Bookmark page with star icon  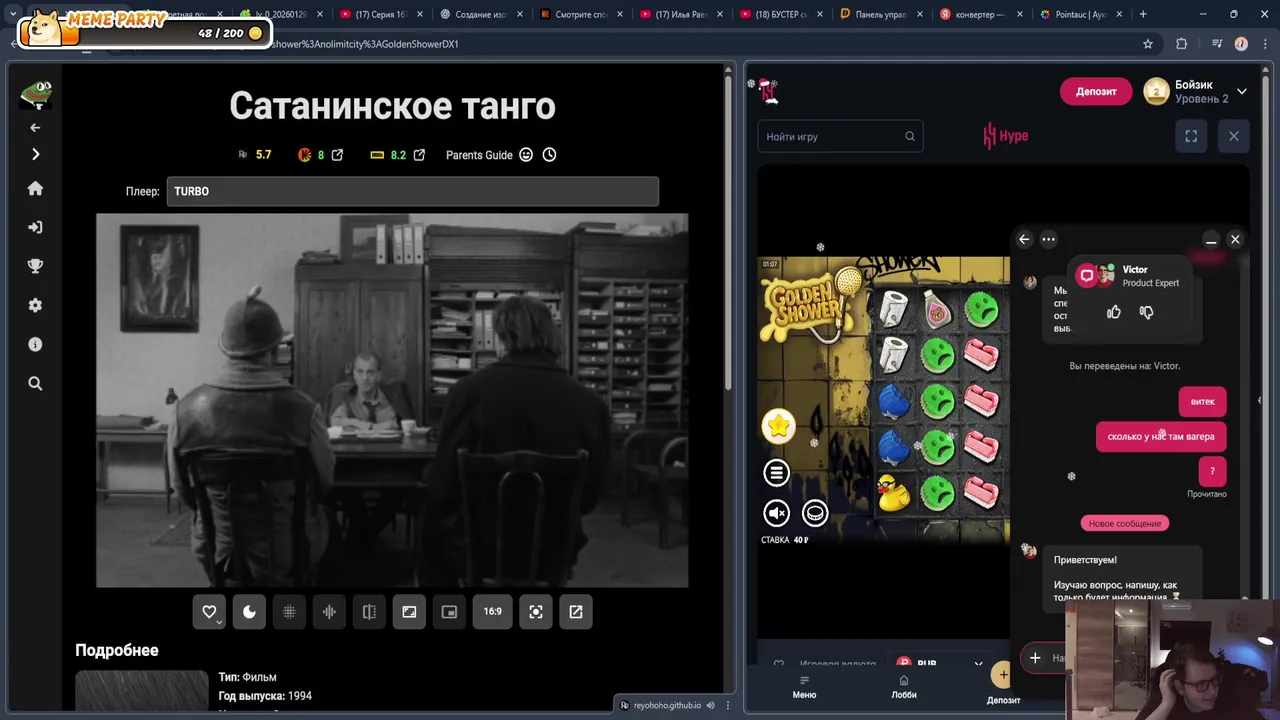(1148, 44)
